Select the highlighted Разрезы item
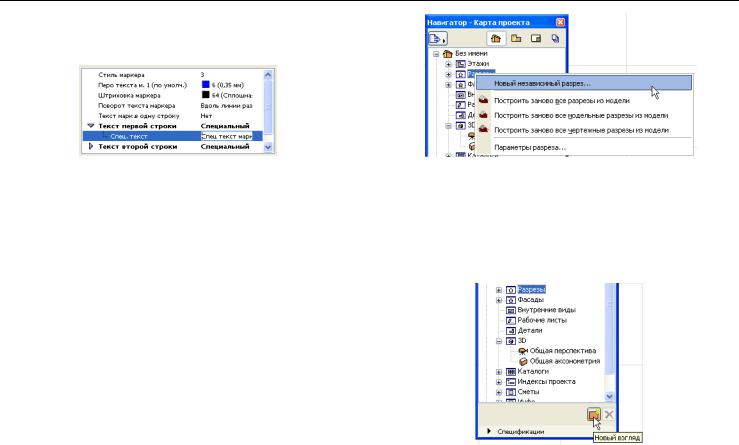 tap(532, 289)
